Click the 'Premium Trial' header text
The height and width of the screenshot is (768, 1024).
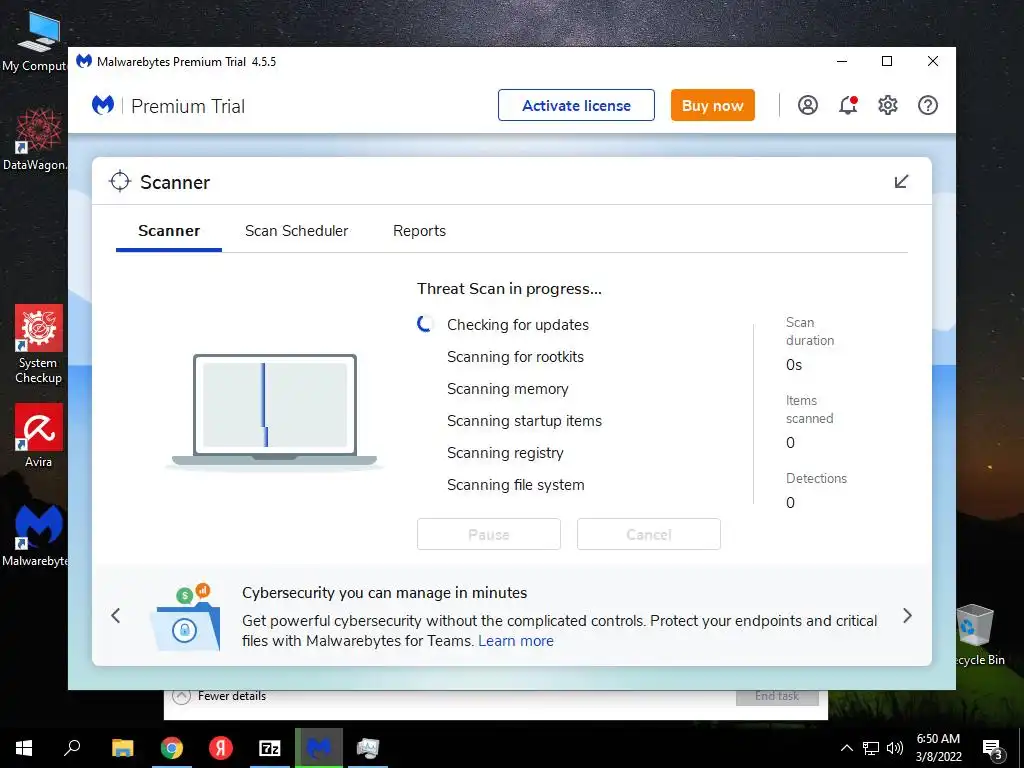[x=188, y=106]
